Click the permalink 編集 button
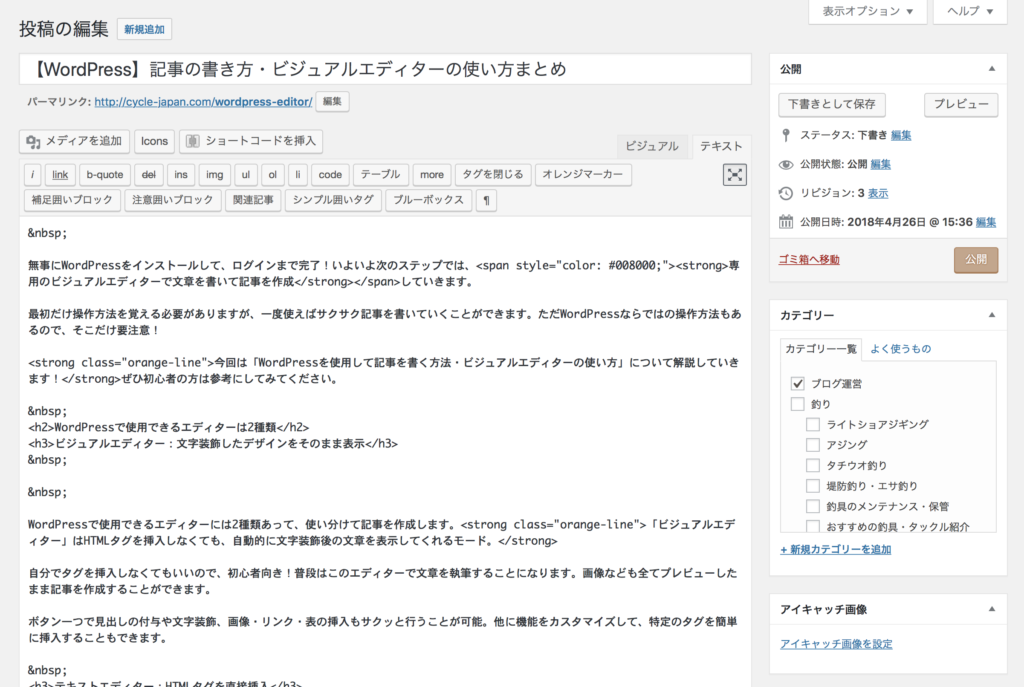Screen dimensions: 1024x687 click(x=332, y=102)
